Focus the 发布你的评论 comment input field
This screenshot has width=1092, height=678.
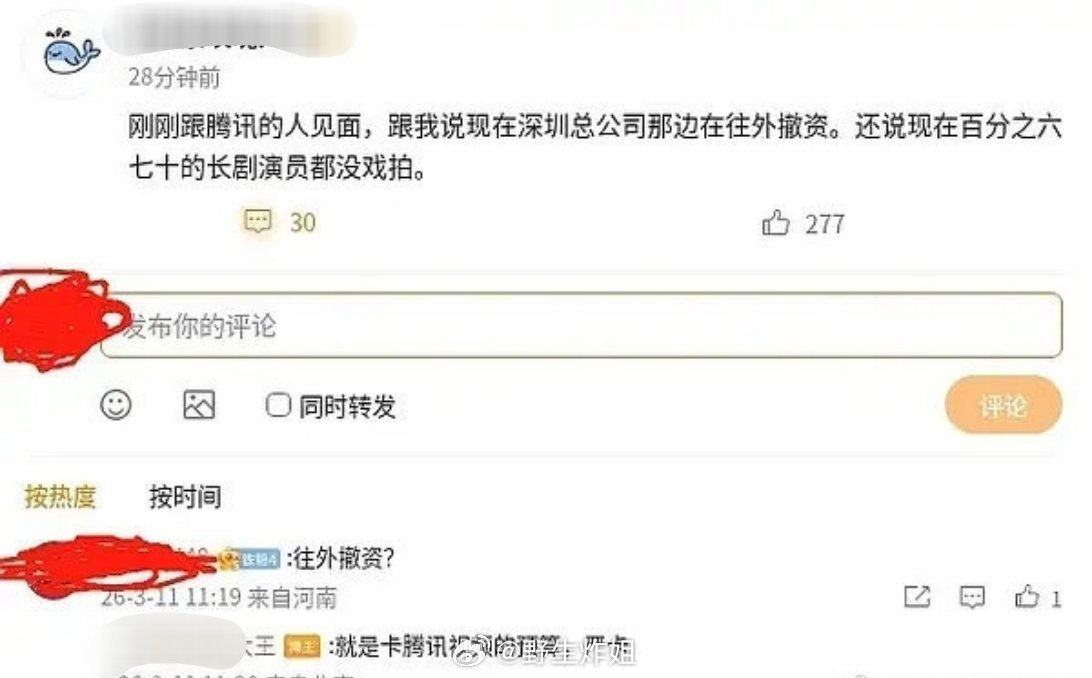(582, 325)
